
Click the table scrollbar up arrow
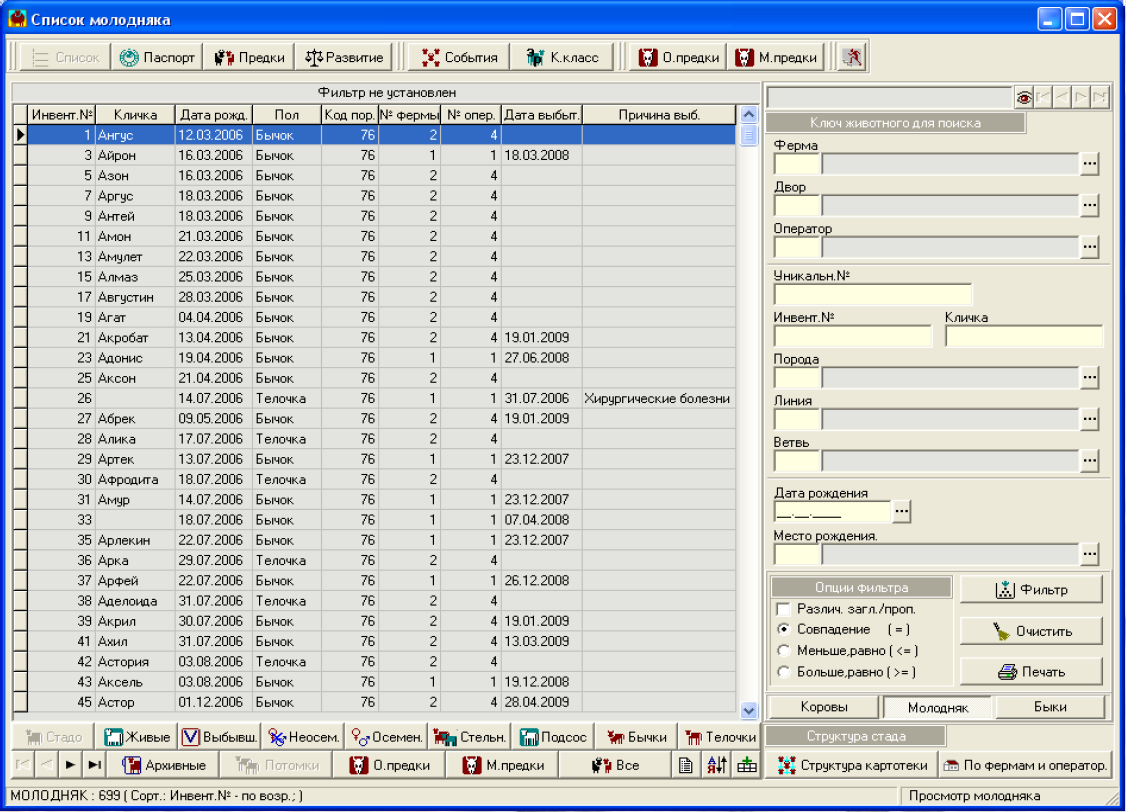pyautogui.click(x=748, y=115)
